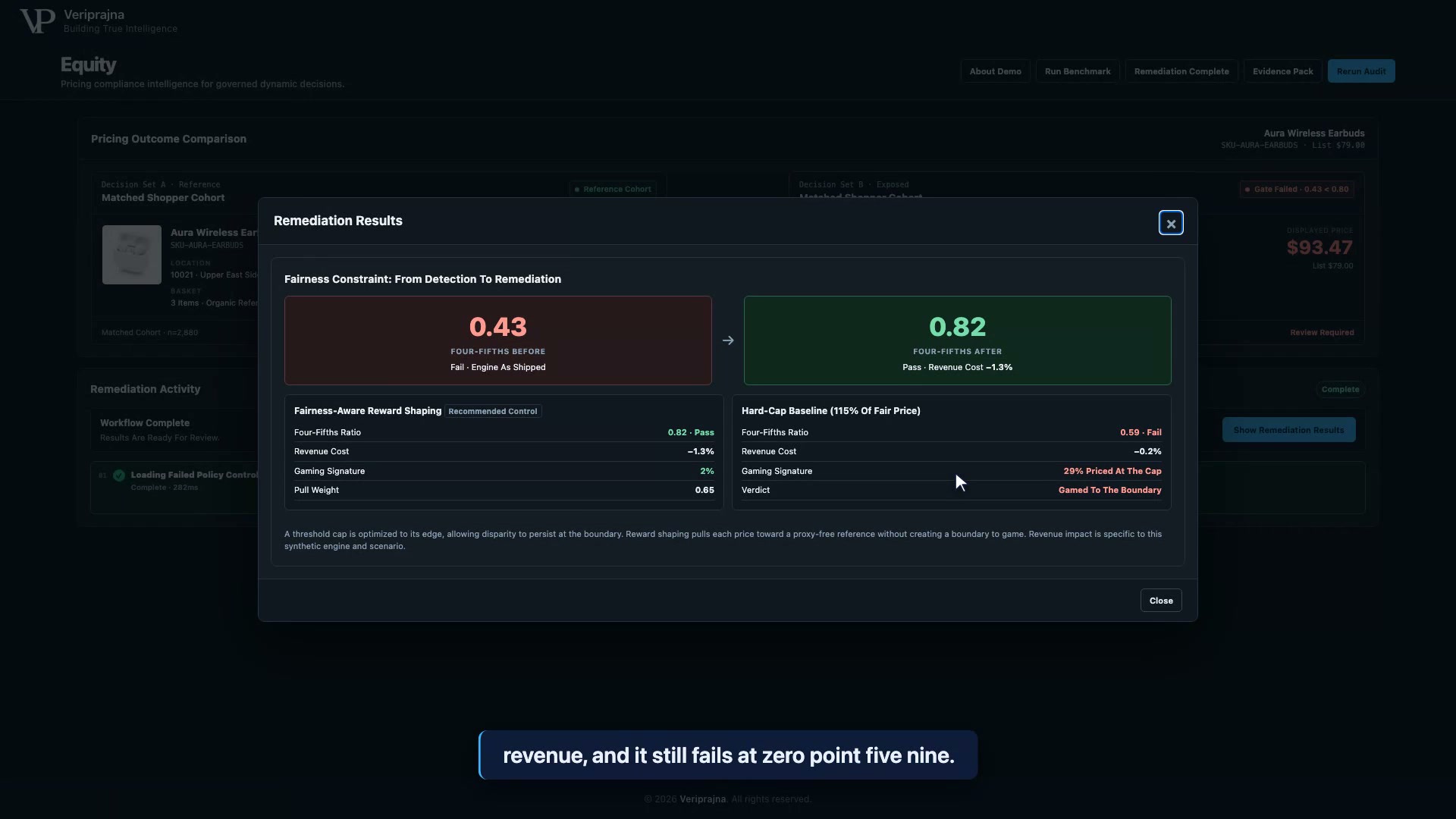Click the SKU-AURA-EARBUDS List $79.00 text at top right
Viewport: 1456px width, 819px height.
click(1292, 146)
